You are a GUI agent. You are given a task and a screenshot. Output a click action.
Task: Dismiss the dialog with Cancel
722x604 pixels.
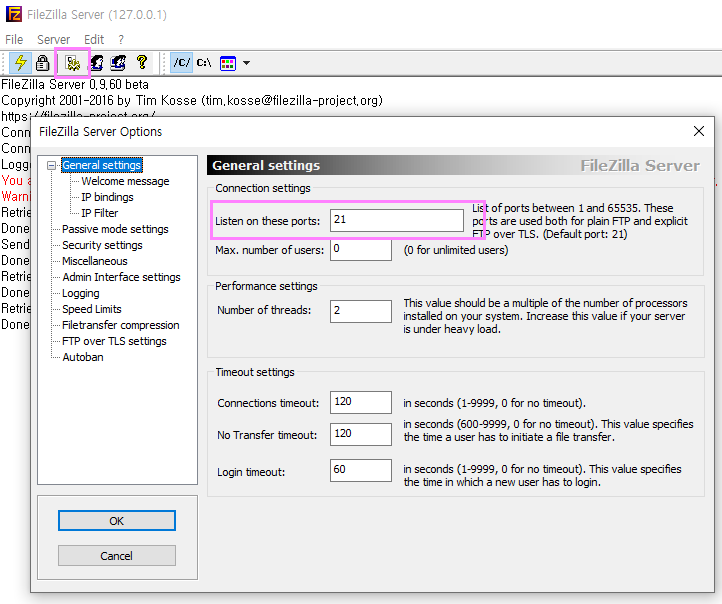[x=116, y=556]
